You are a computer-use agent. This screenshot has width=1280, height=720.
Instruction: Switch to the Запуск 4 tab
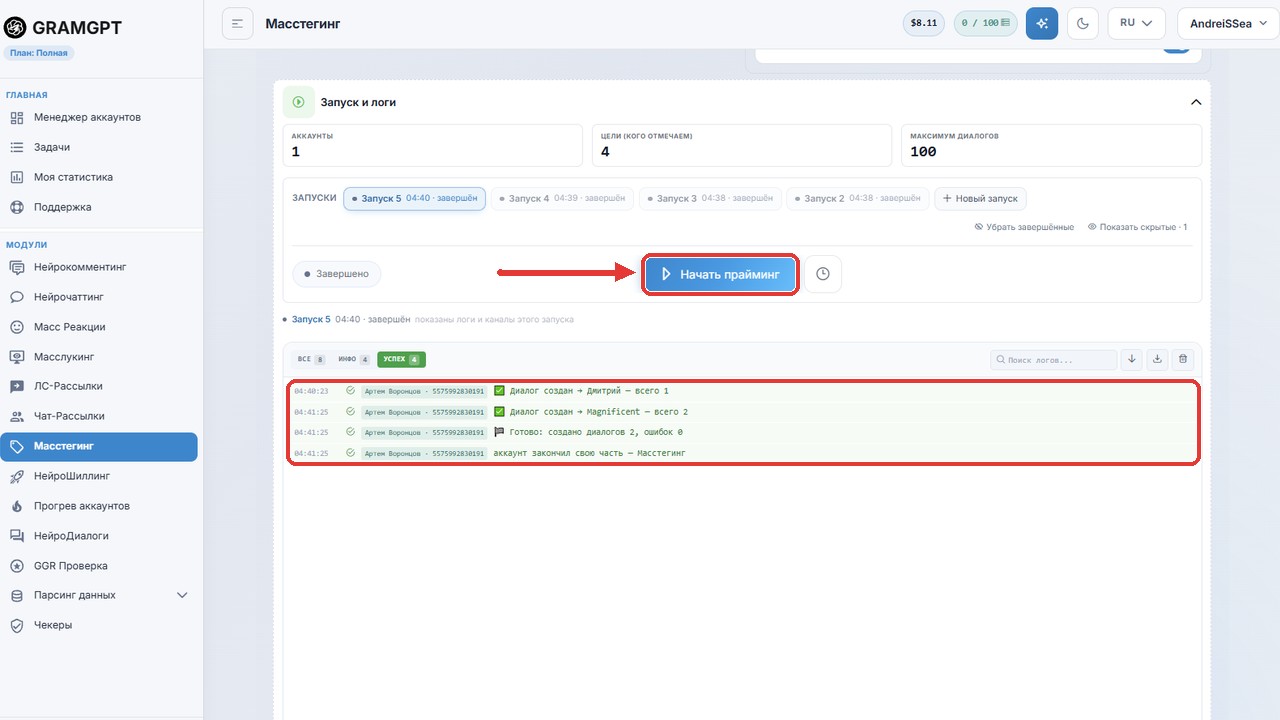562,199
